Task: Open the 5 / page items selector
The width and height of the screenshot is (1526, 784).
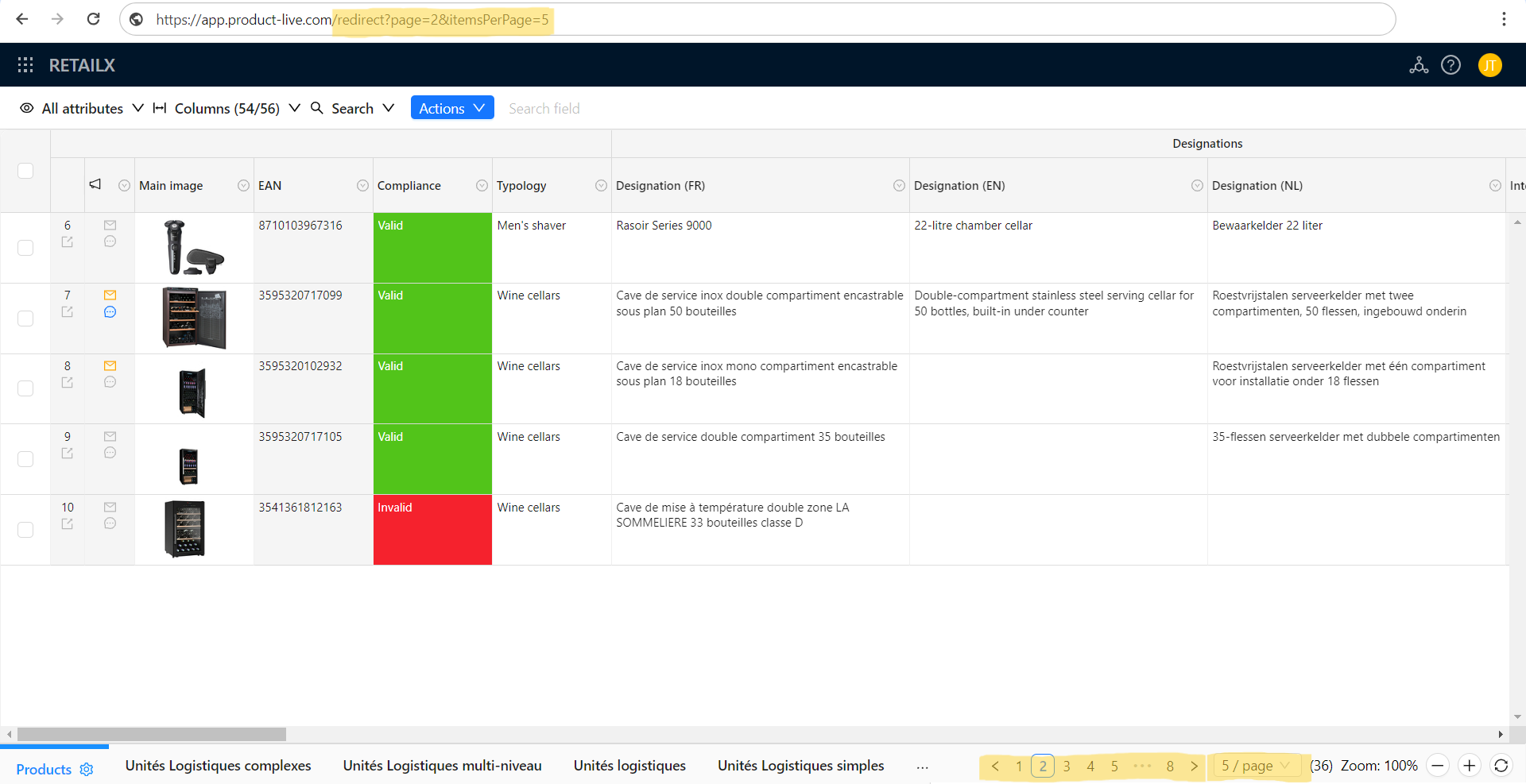Action: (1255, 766)
